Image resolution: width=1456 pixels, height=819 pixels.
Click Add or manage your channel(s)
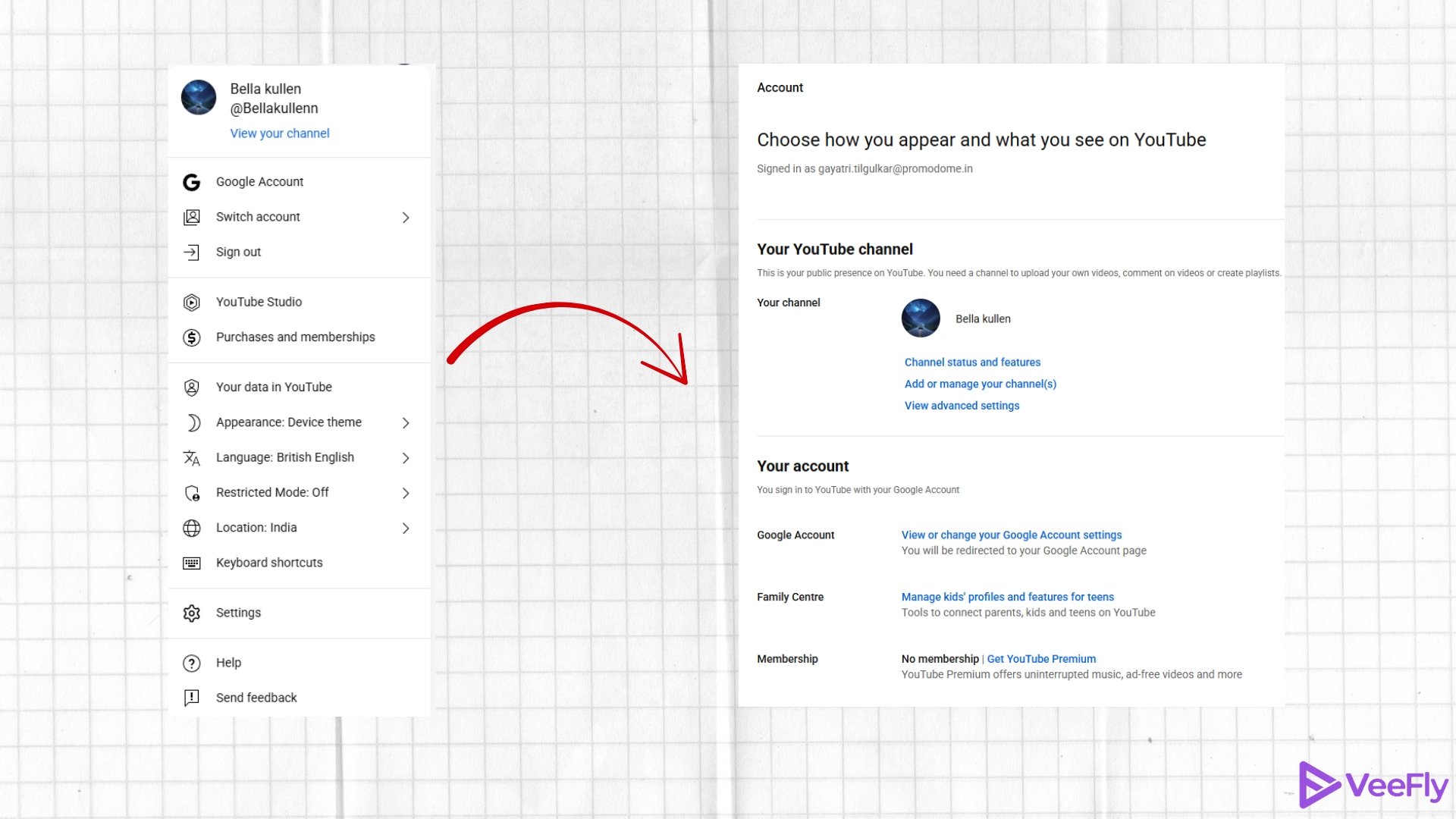click(x=980, y=384)
